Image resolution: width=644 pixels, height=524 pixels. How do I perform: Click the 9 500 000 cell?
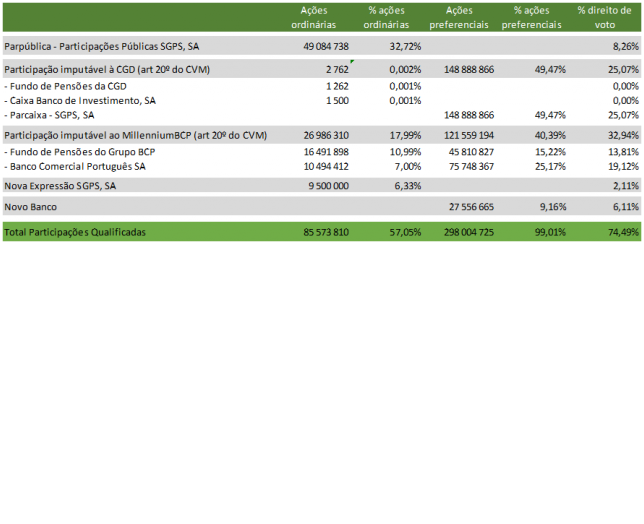click(329, 186)
